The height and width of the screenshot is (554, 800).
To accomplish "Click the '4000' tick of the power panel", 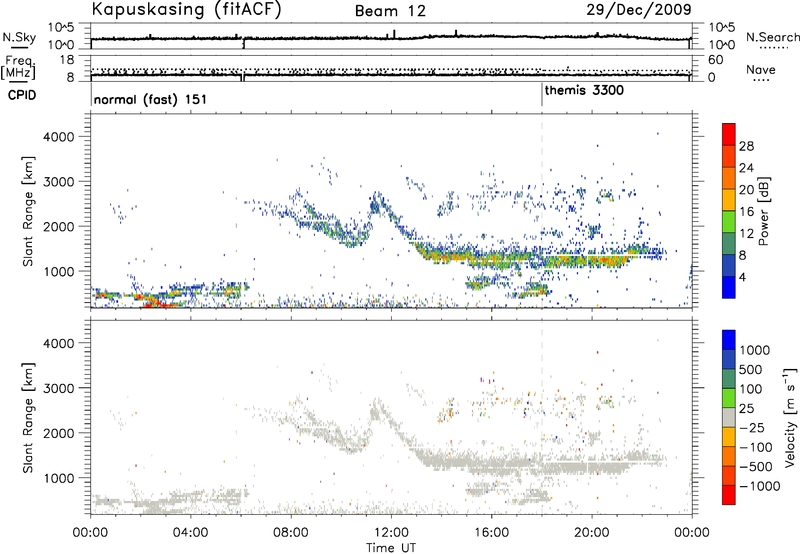I will [60, 137].
